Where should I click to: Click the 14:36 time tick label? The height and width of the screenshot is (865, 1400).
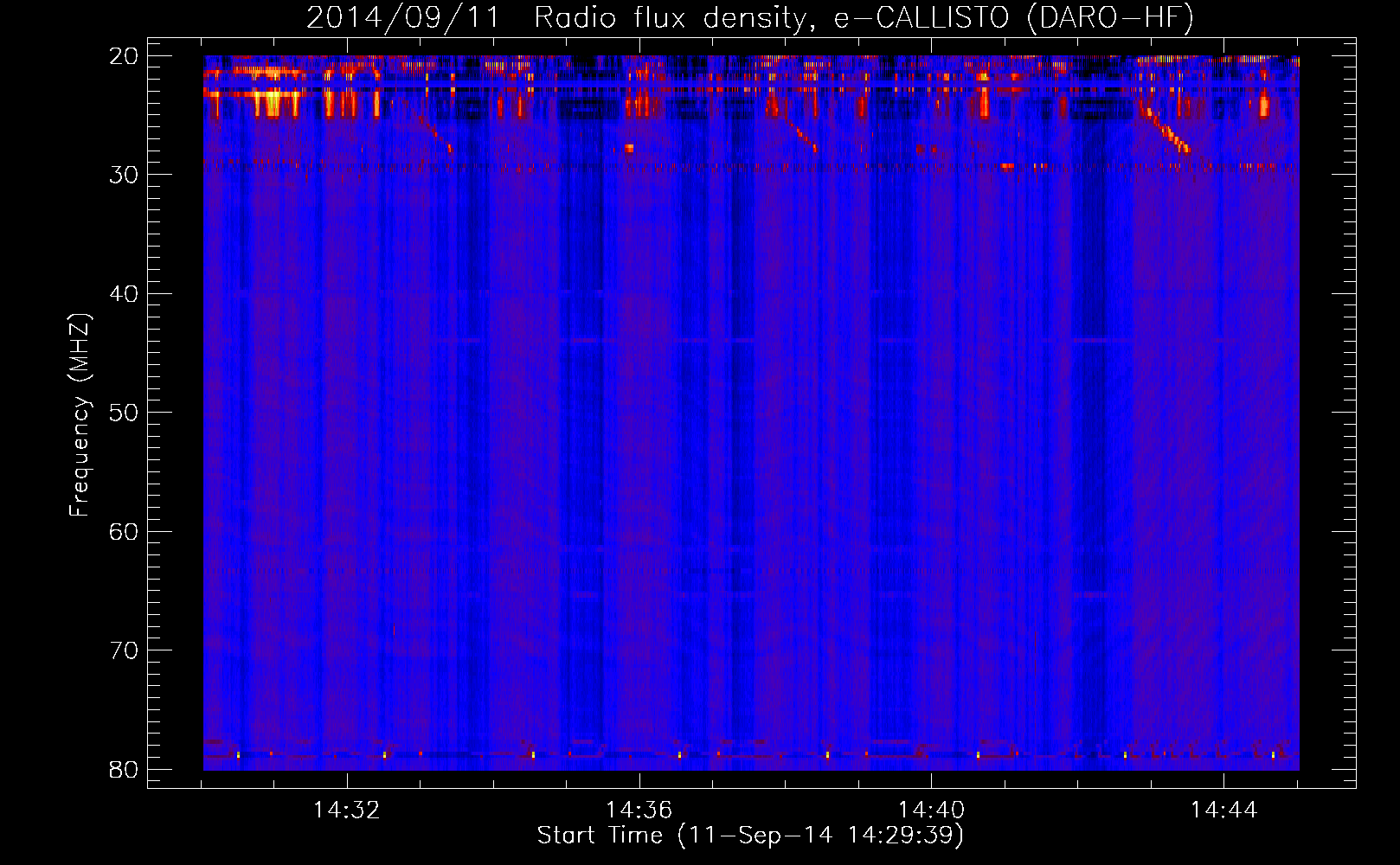[x=639, y=810]
